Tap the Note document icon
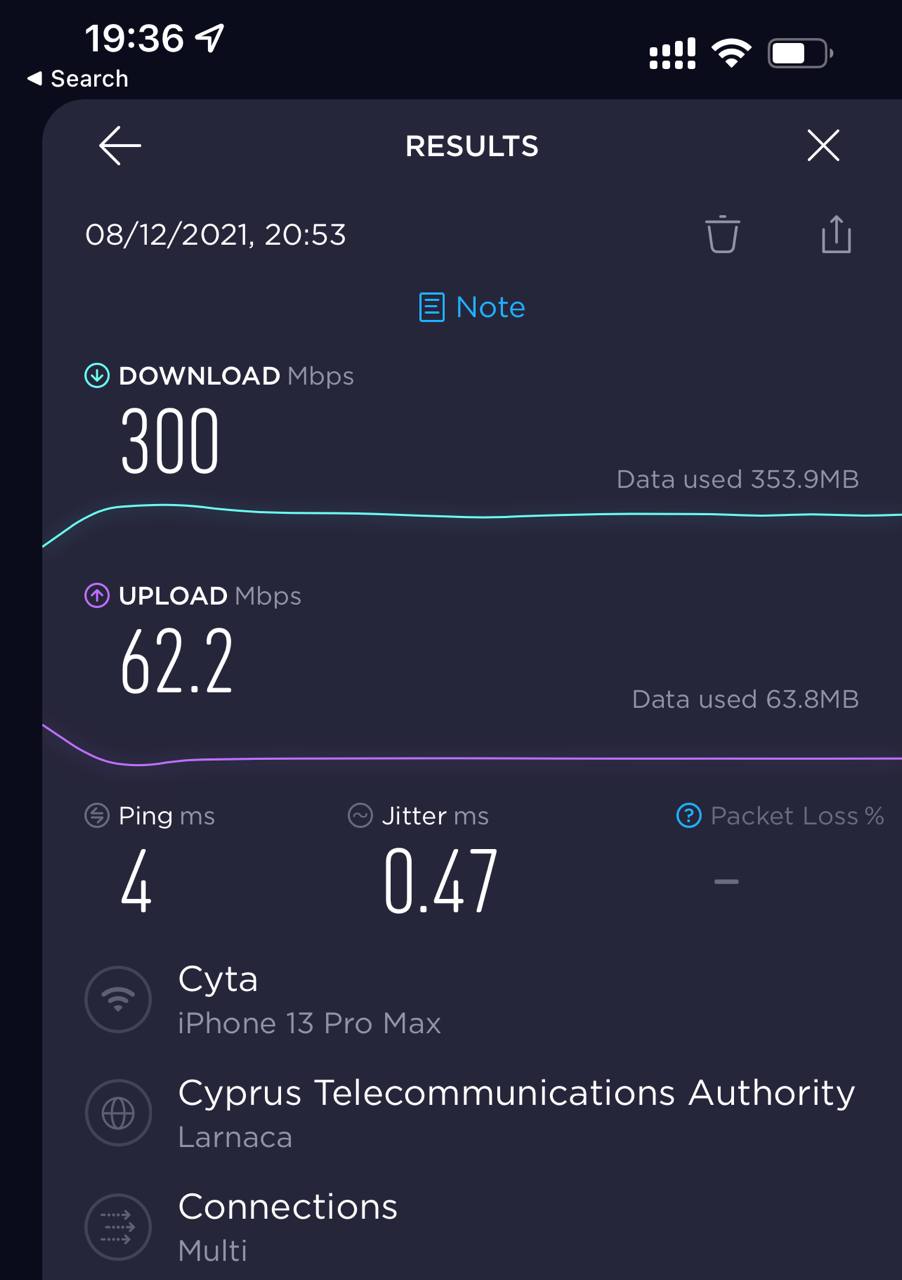 point(431,307)
